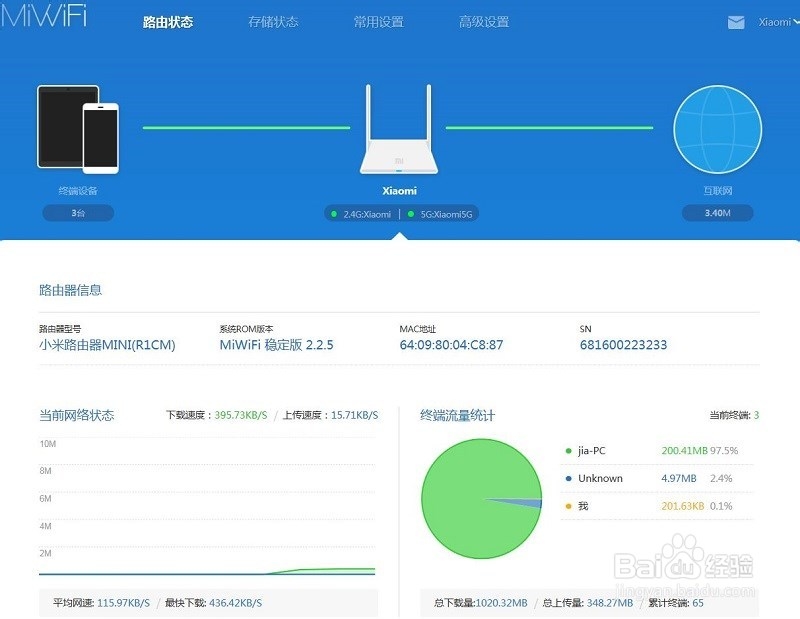Click fastest download 436.42KB/S

tap(235, 603)
